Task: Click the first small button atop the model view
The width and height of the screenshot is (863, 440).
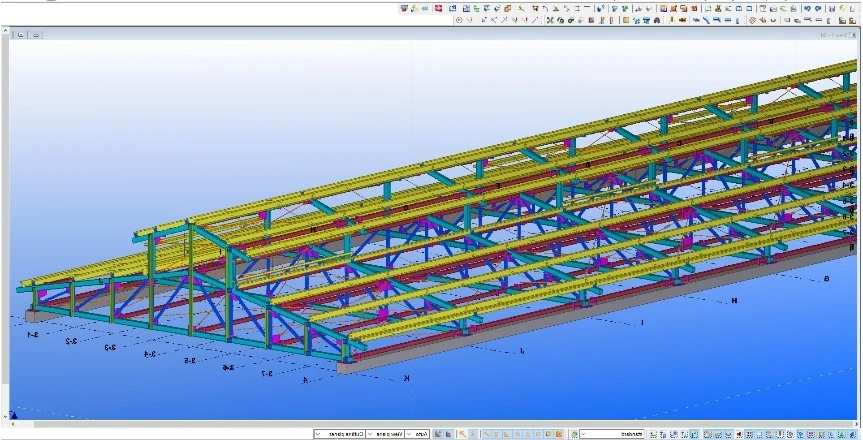Action: click(22, 34)
